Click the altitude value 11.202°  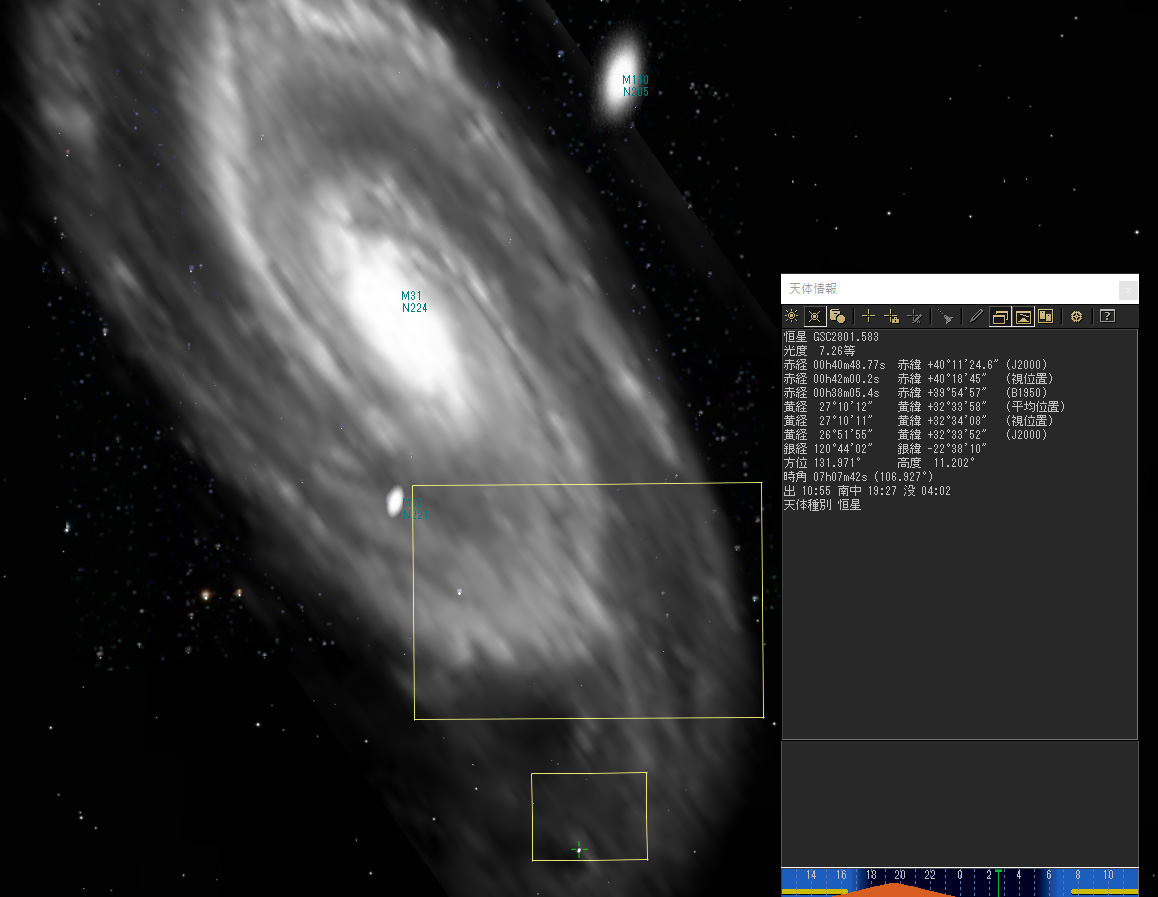pos(954,464)
